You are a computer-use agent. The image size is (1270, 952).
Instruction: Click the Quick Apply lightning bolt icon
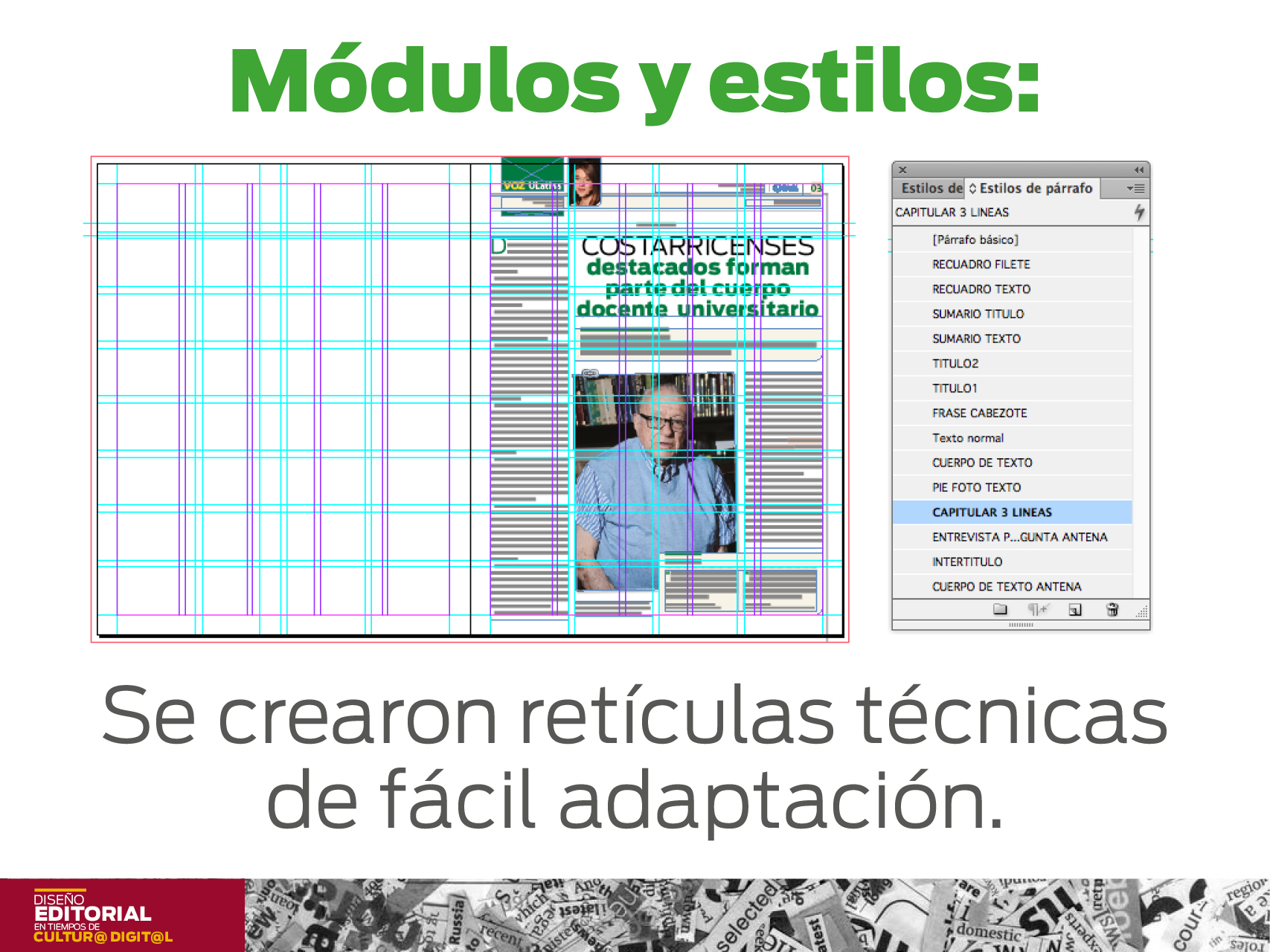tap(1139, 213)
